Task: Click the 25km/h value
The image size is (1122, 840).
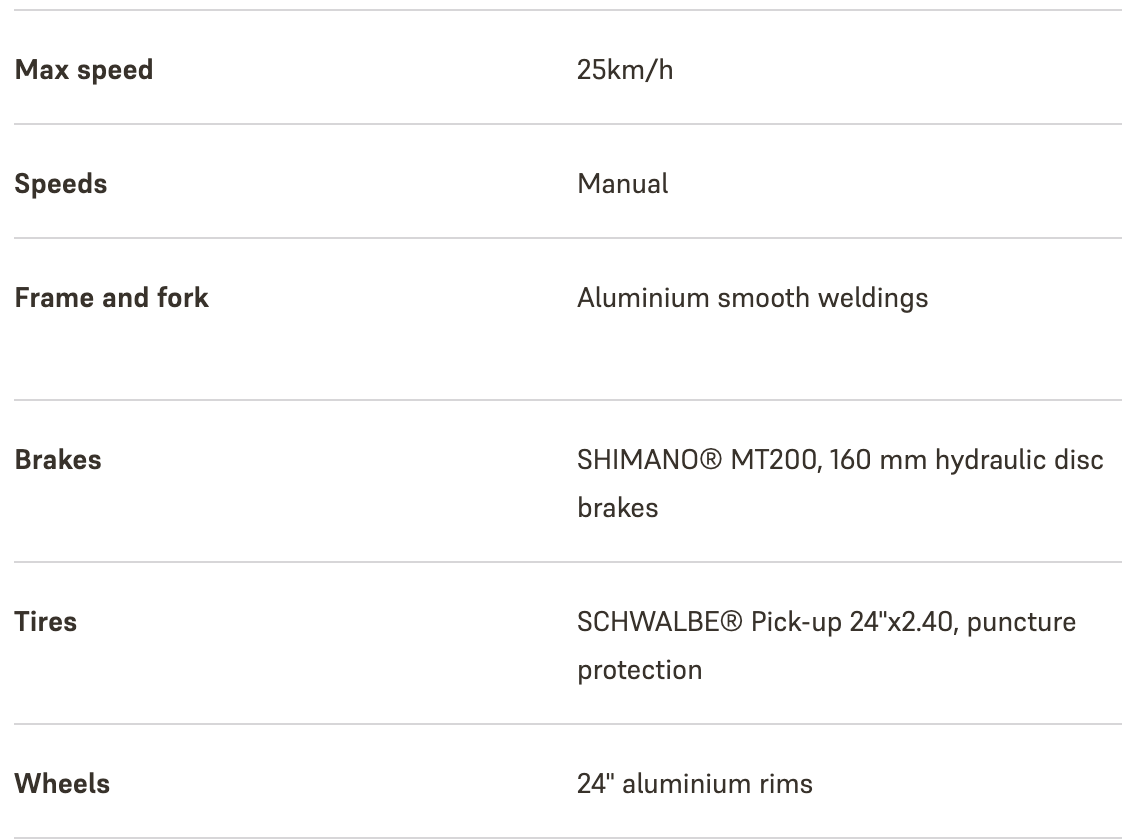Action: coord(625,70)
